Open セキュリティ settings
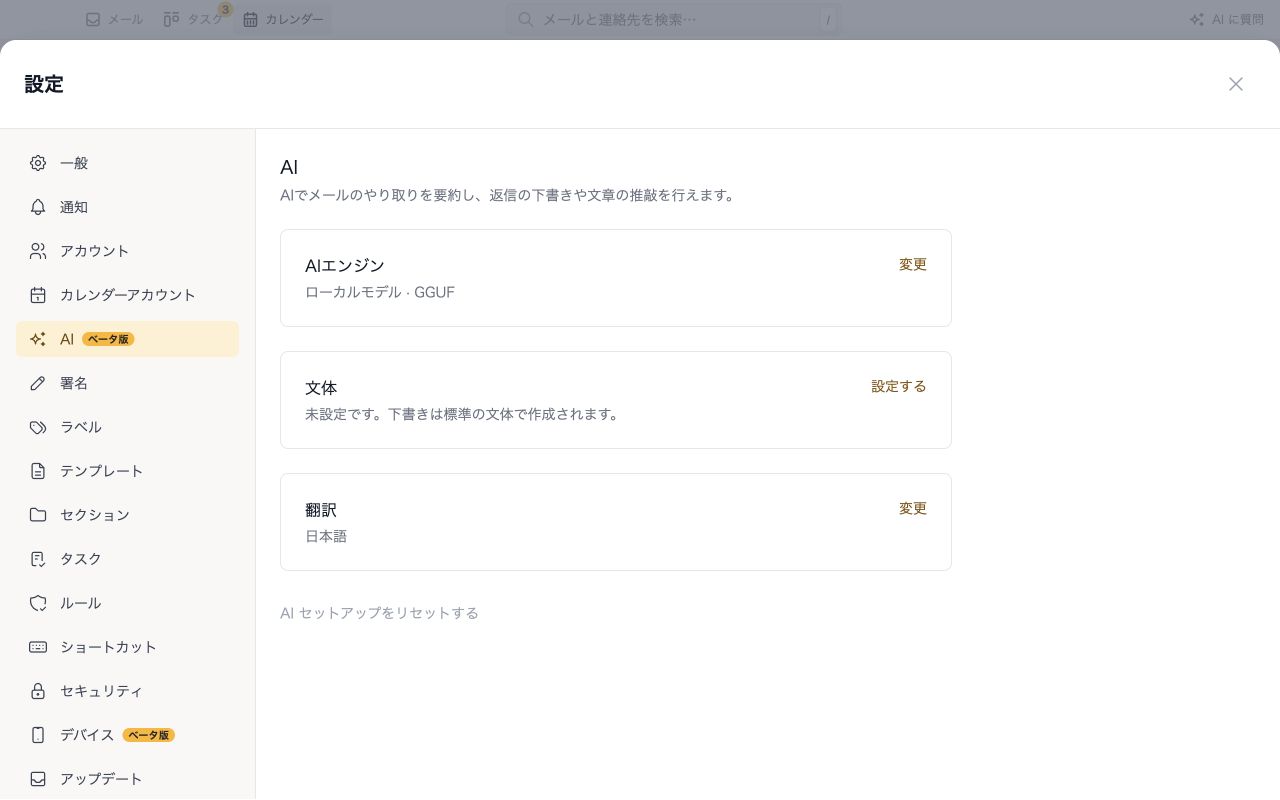The height and width of the screenshot is (800, 1280). click(127, 691)
